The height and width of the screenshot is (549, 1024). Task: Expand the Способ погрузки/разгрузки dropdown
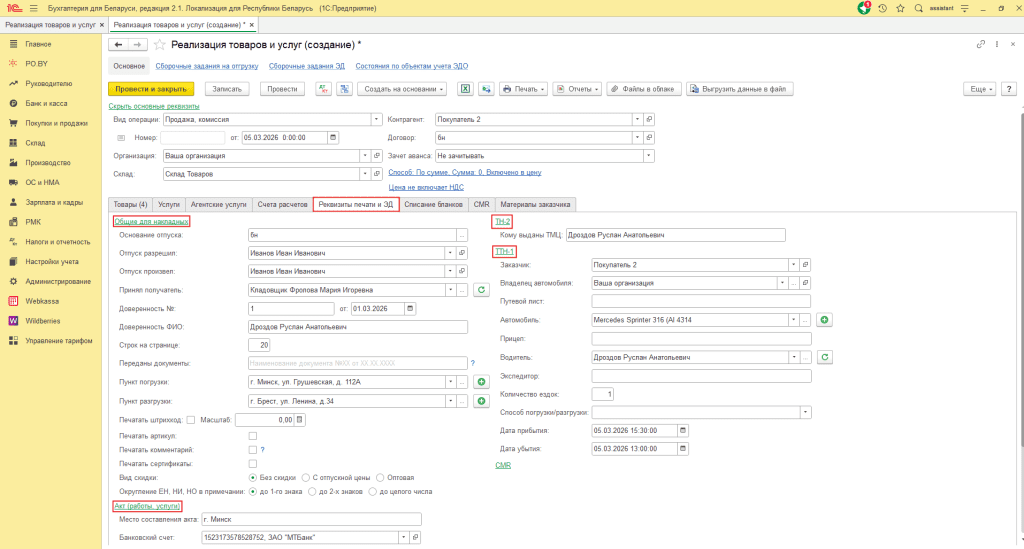[805, 412]
